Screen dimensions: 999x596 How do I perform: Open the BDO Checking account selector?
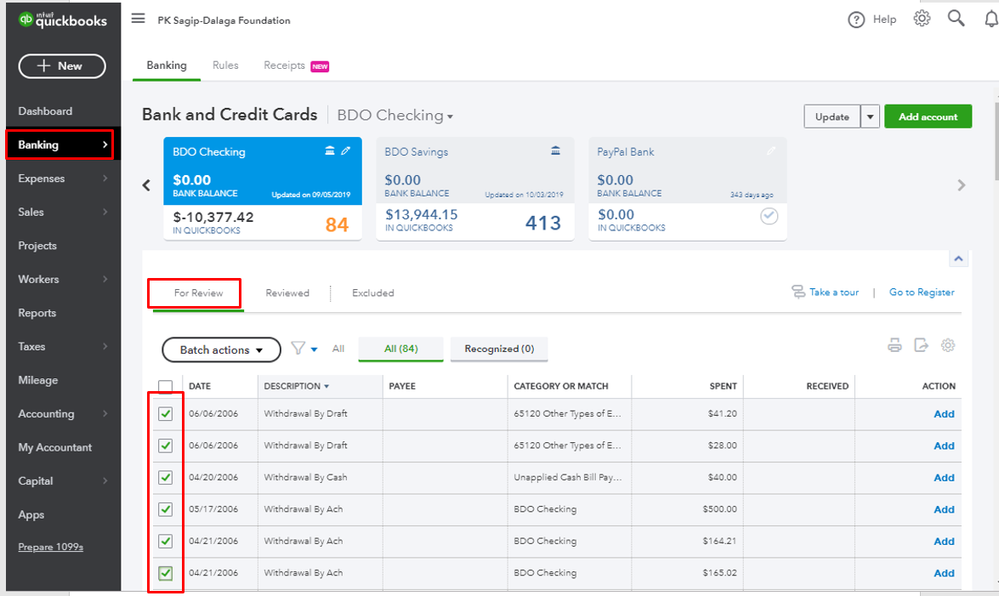(395, 116)
